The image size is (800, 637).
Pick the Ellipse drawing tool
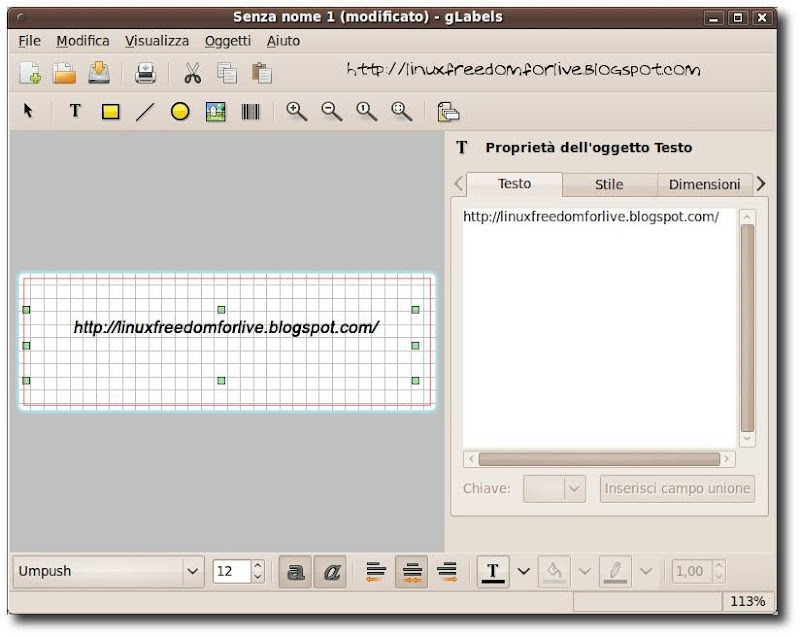pyautogui.click(x=180, y=112)
